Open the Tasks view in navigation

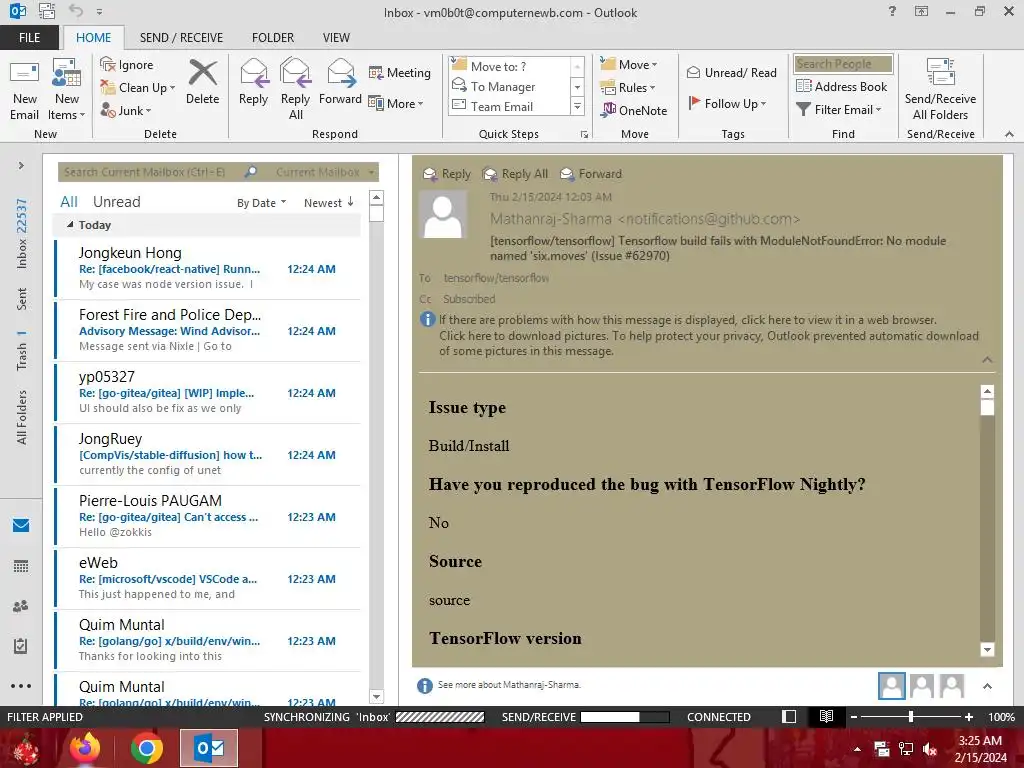21,646
